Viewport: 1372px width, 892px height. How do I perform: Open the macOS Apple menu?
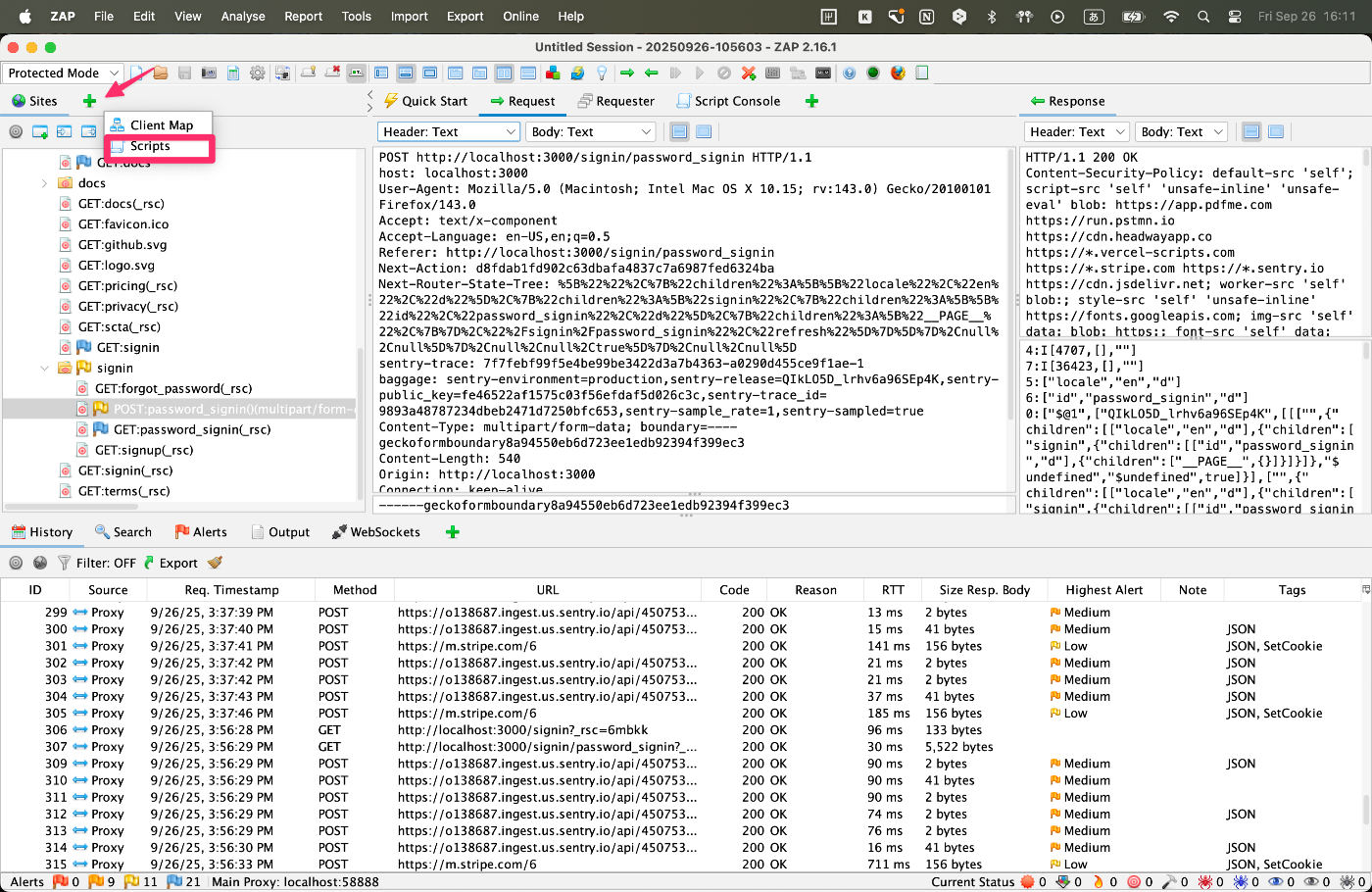(25, 16)
